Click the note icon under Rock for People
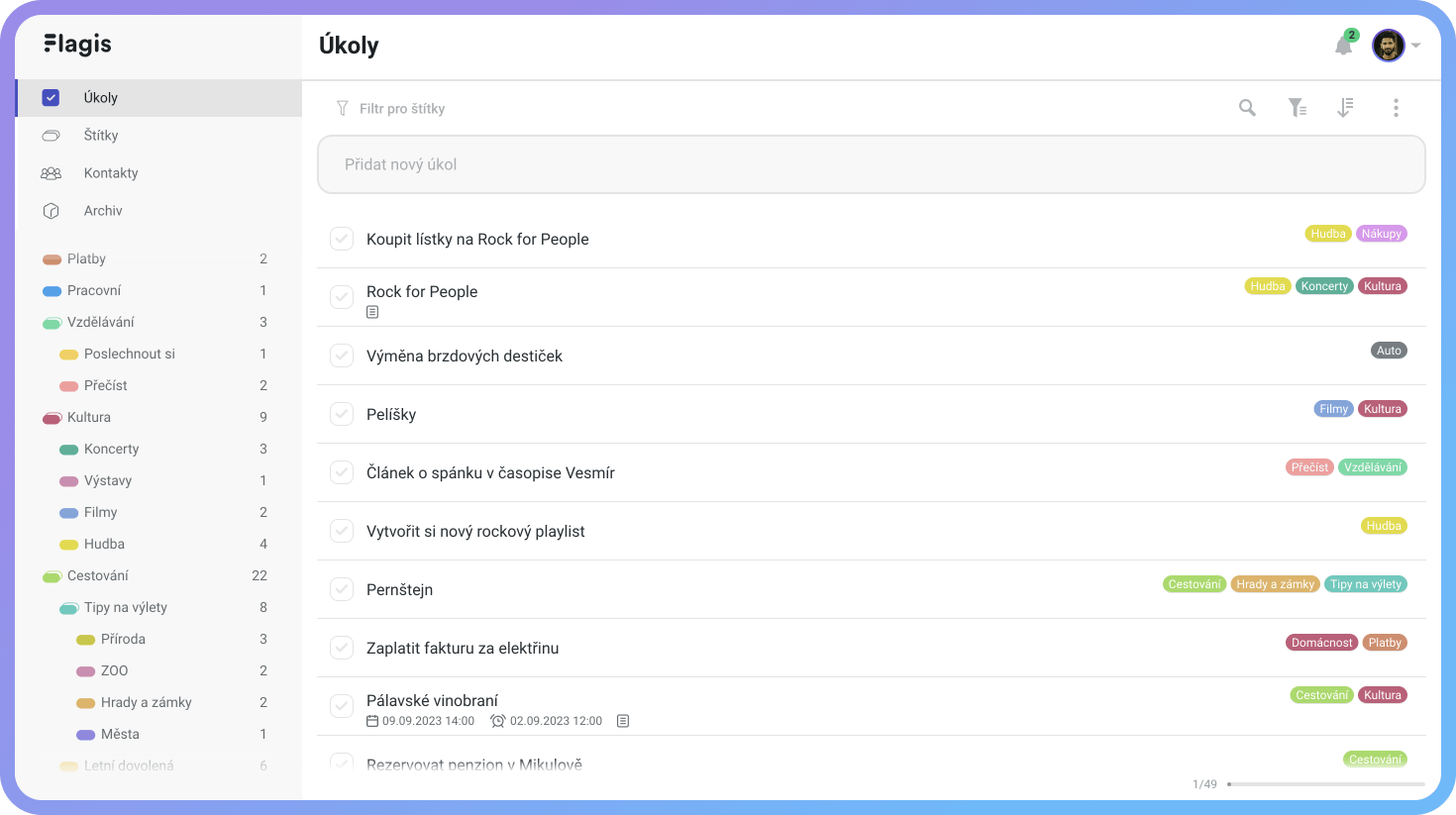 (x=372, y=312)
